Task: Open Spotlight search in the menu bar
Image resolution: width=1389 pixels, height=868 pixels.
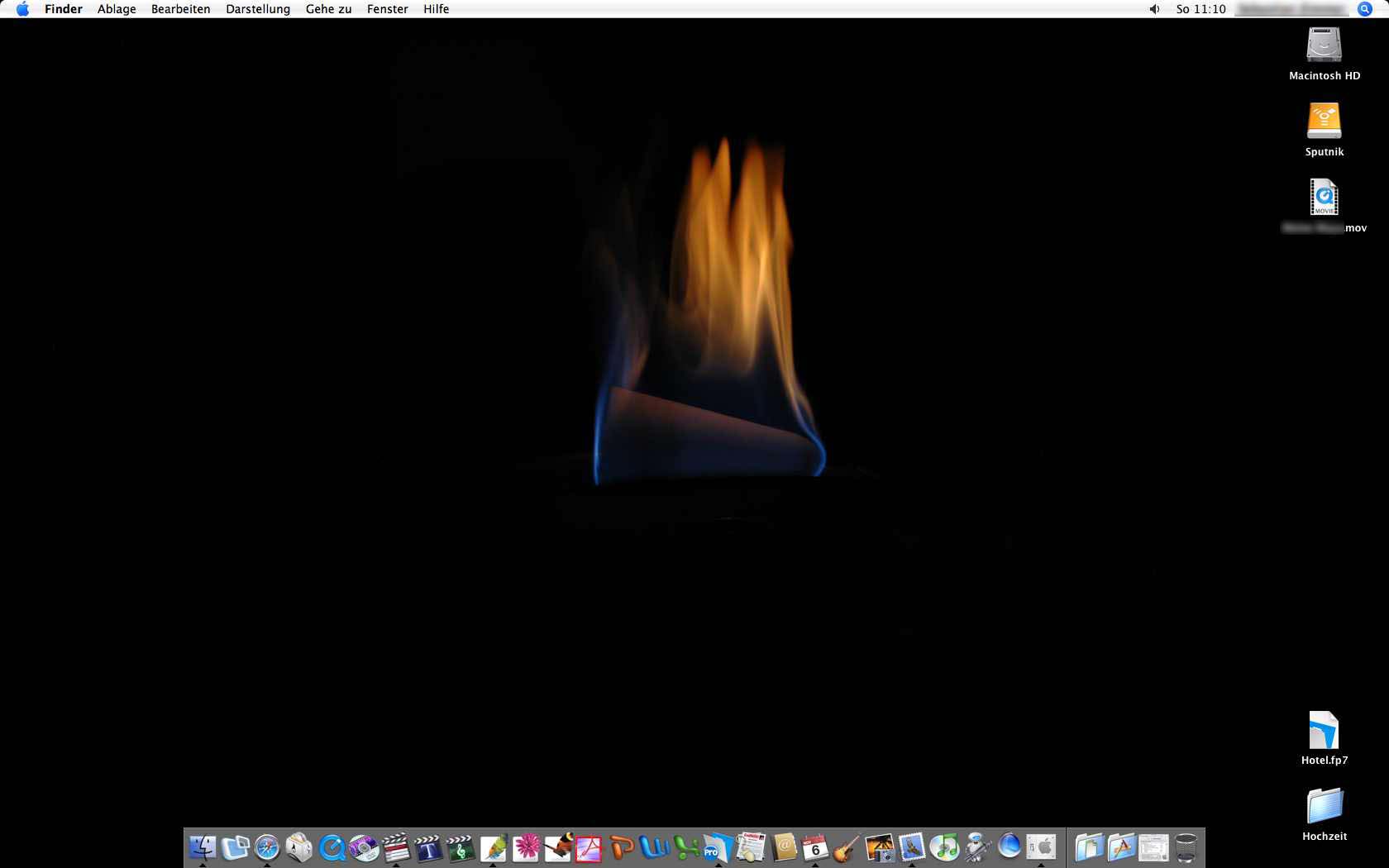Action: point(1365,9)
